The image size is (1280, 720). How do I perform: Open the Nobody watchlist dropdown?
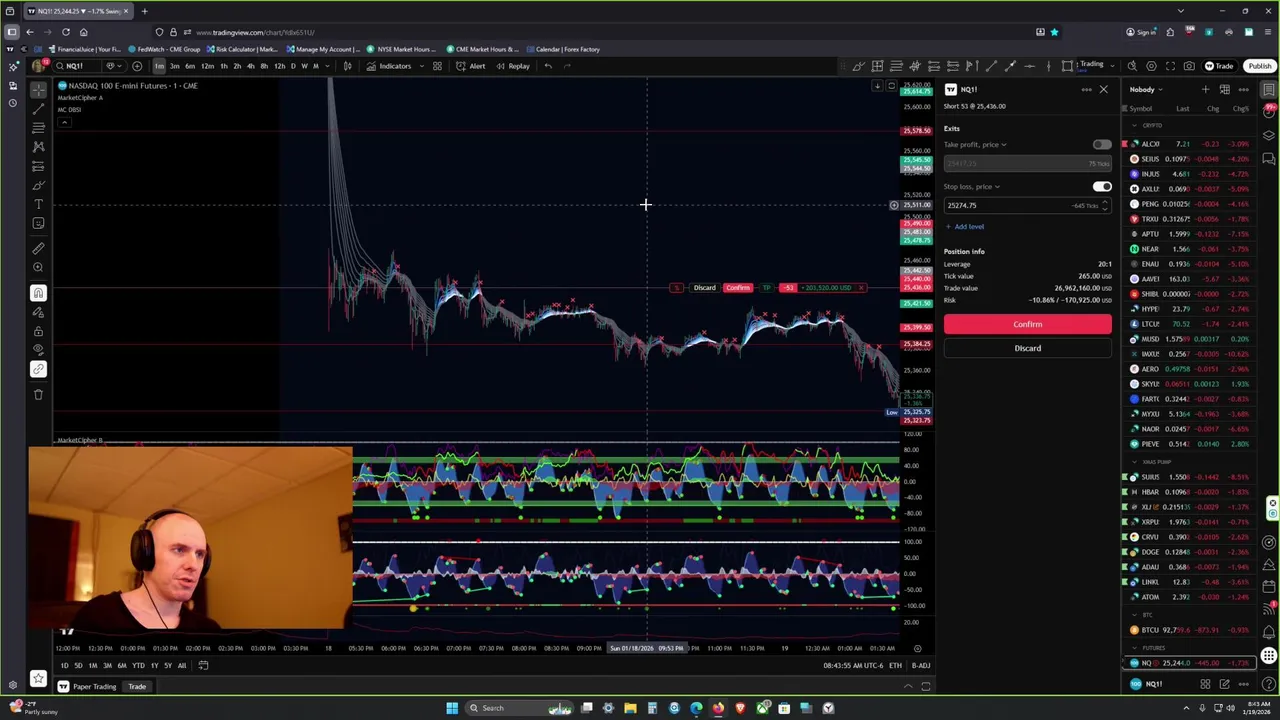click(x=1146, y=90)
